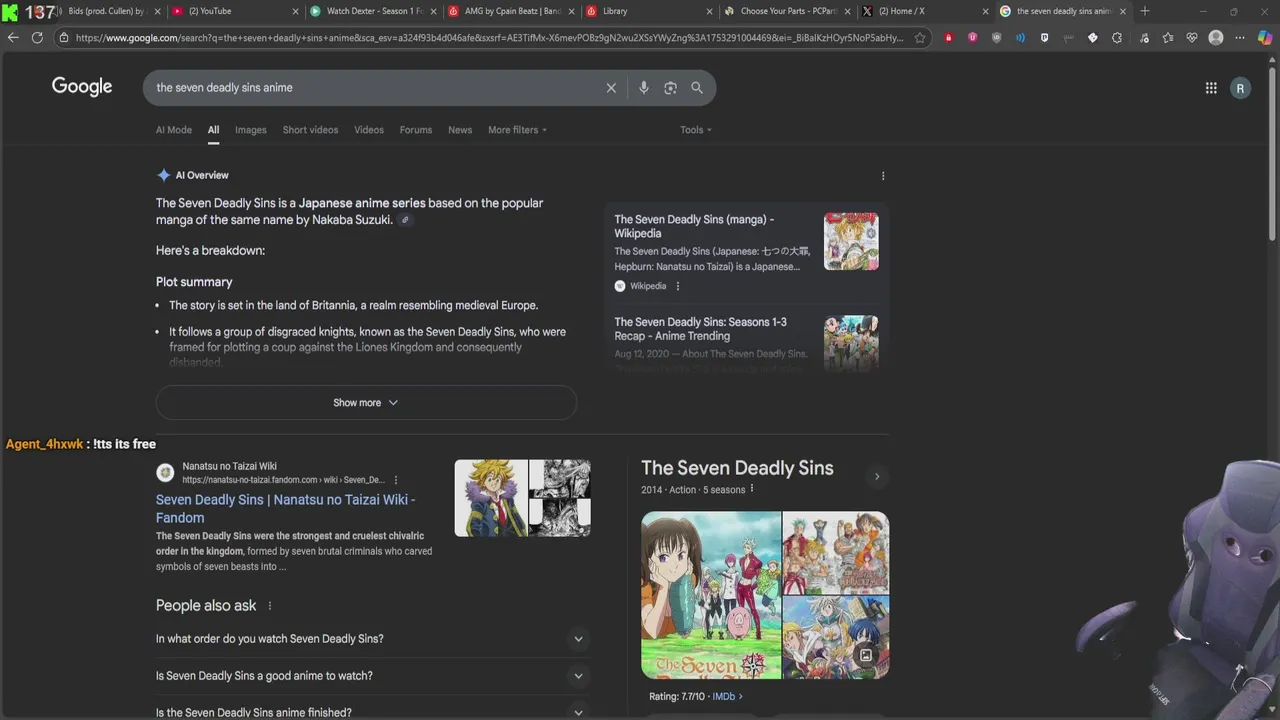Open the Wikipedia manga cover thumbnail
1280x720 pixels.
851,241
